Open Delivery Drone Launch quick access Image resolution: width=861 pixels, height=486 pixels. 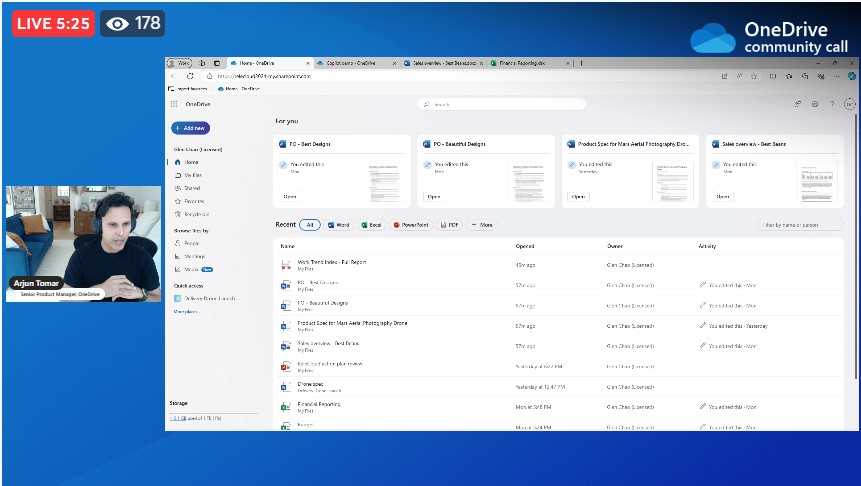point(204,298)
